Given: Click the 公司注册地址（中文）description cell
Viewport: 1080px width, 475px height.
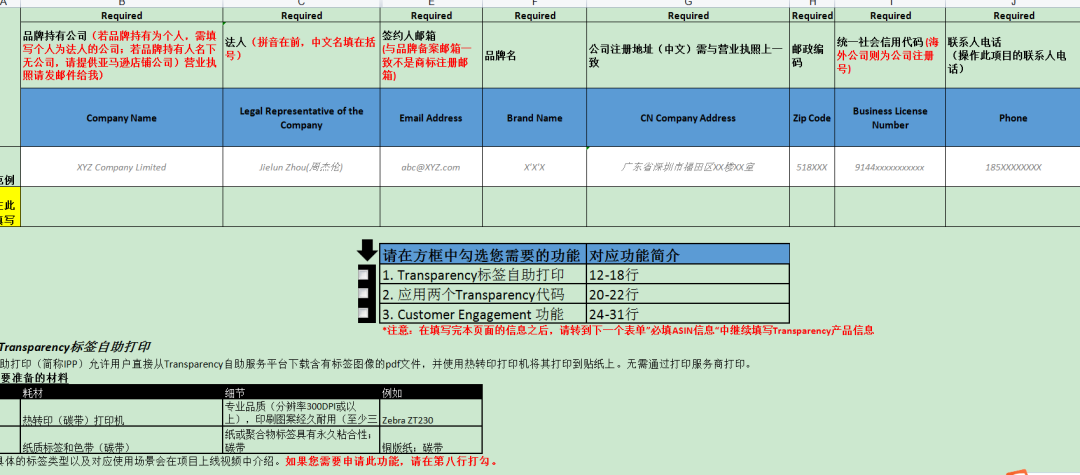Looking at the screenshot, I should click(x=688, y=55).
